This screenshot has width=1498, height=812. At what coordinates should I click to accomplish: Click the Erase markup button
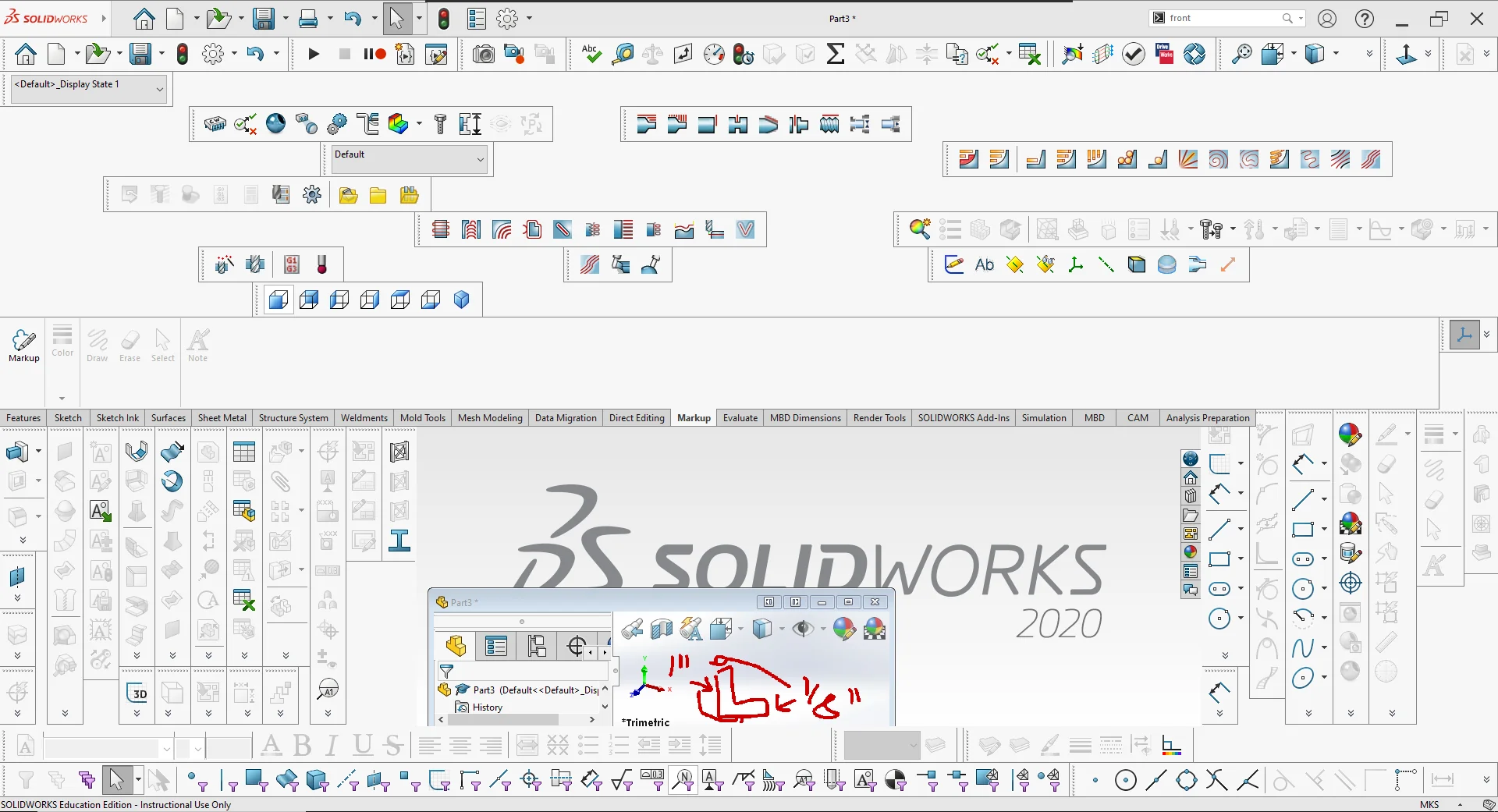tap(130, 345)
